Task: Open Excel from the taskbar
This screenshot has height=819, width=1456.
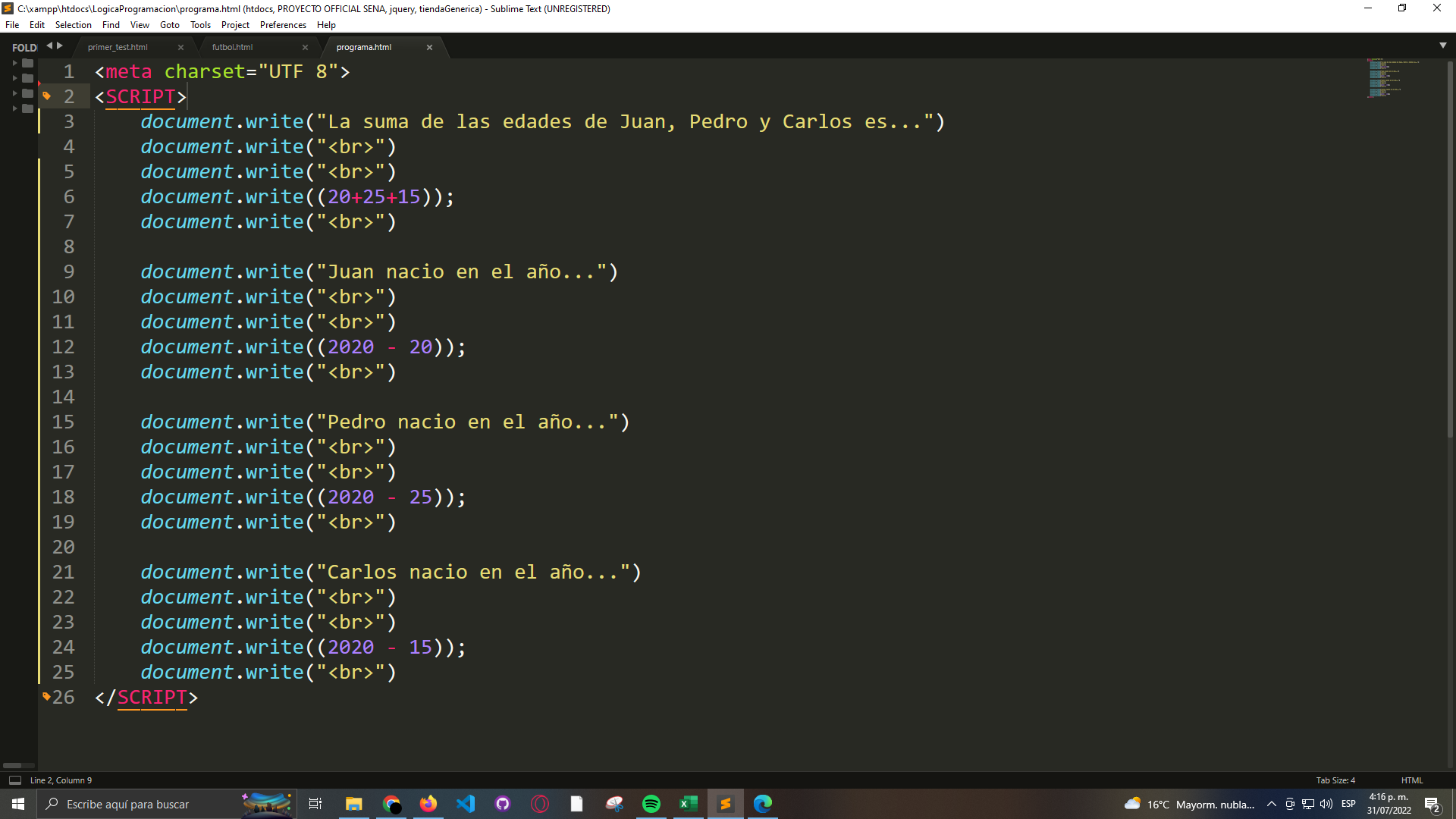Action: 689,804
